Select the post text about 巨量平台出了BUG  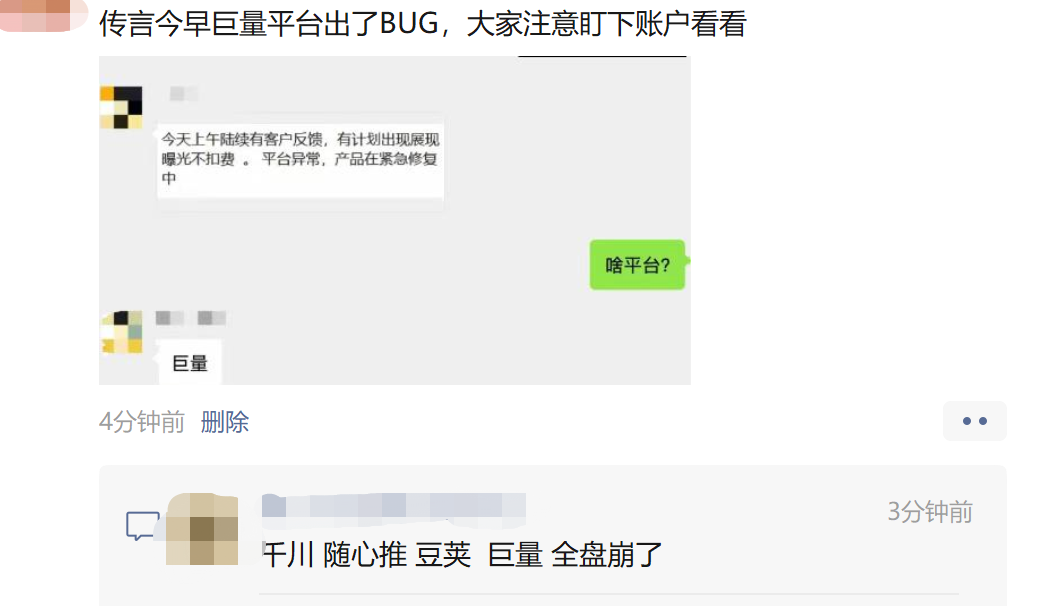point(423,24)
